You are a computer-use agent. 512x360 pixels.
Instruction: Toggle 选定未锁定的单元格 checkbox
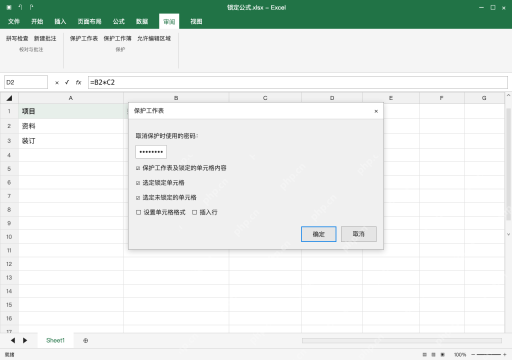point(138,198)
